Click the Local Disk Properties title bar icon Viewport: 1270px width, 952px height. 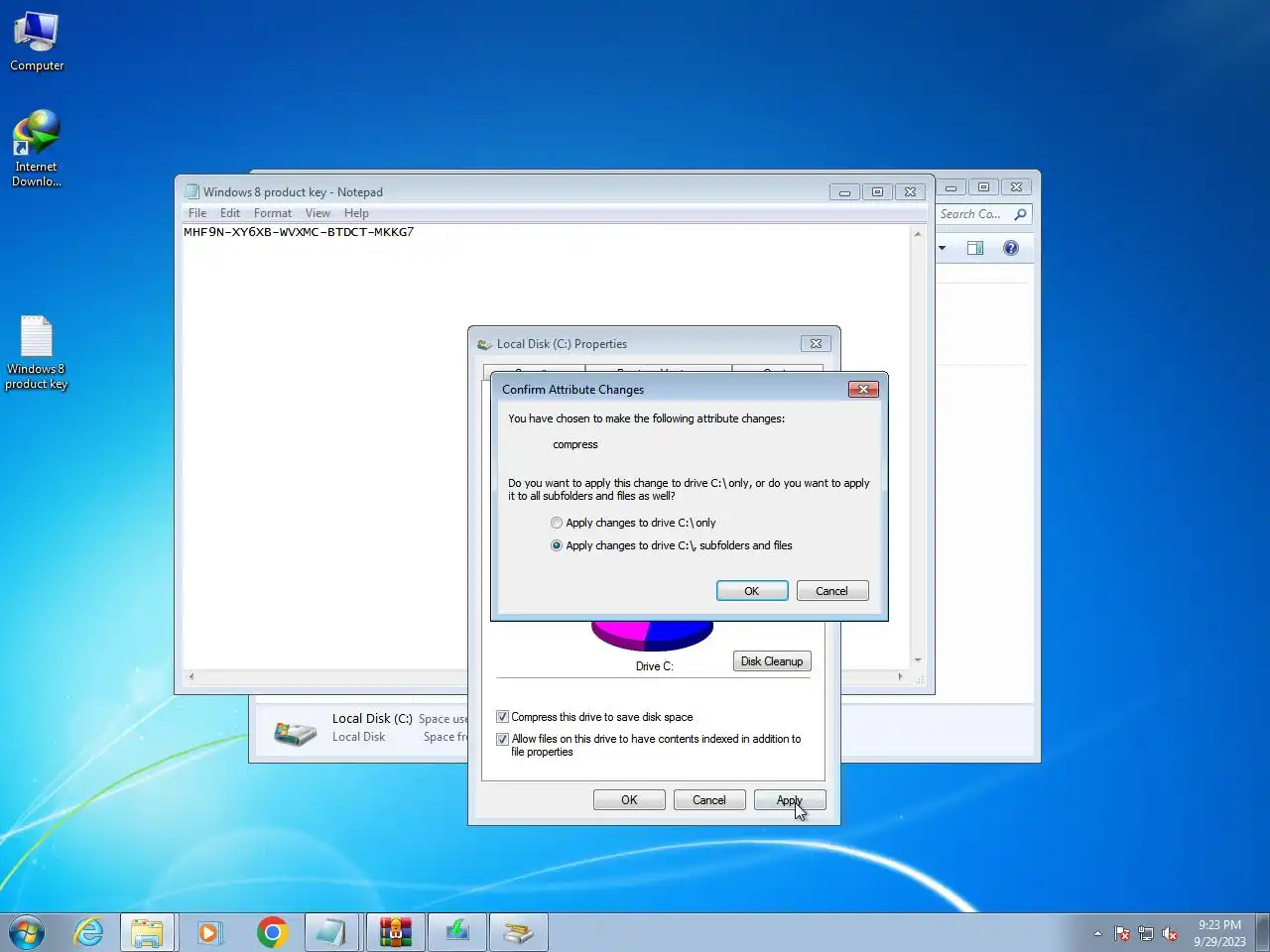(x=484, y=344)
